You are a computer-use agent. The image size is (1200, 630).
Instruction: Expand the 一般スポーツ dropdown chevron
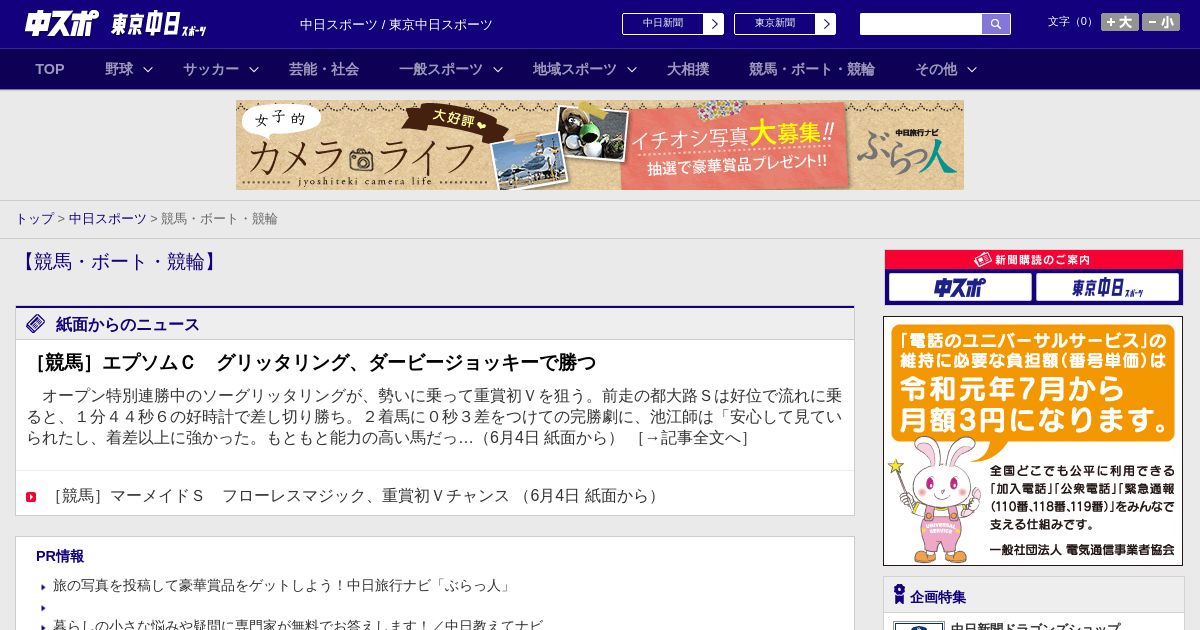[x=498, y=69]
